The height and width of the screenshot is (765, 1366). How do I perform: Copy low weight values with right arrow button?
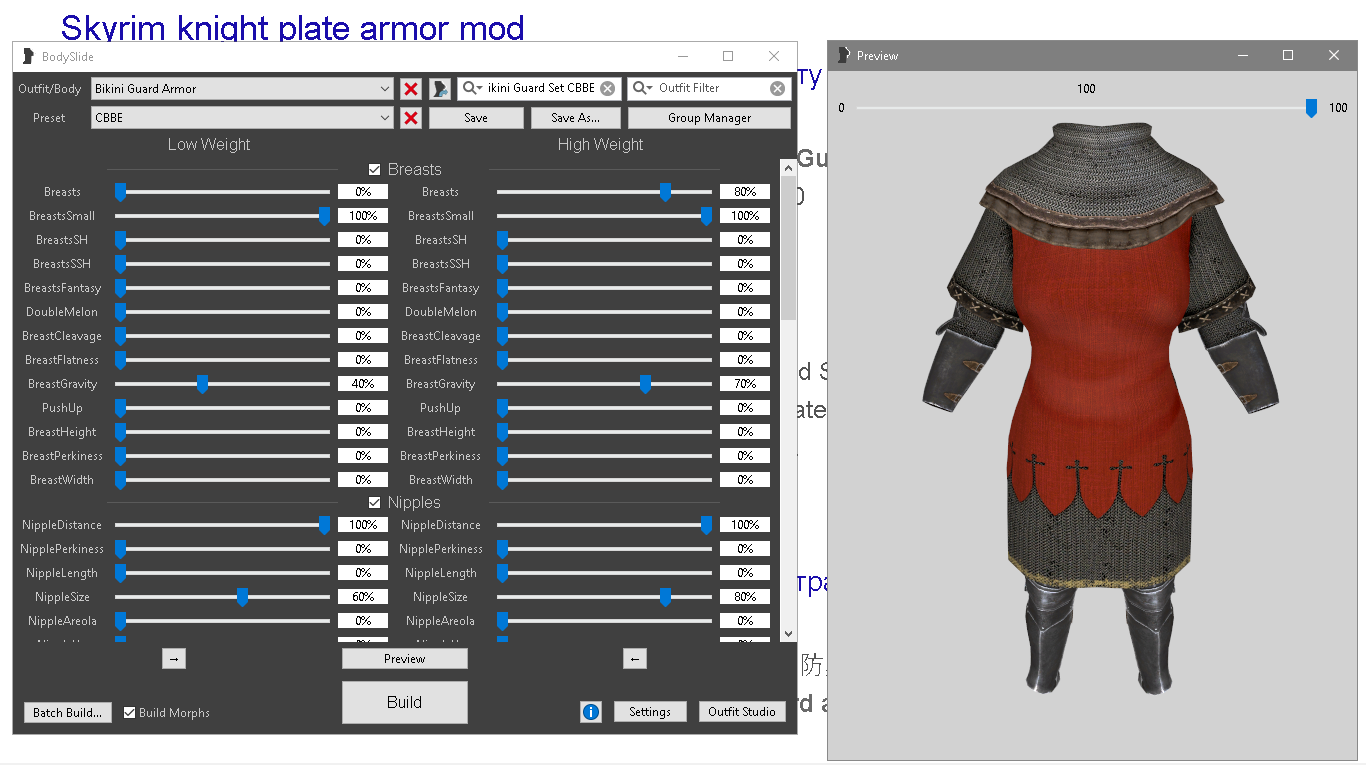coord(174,658)
